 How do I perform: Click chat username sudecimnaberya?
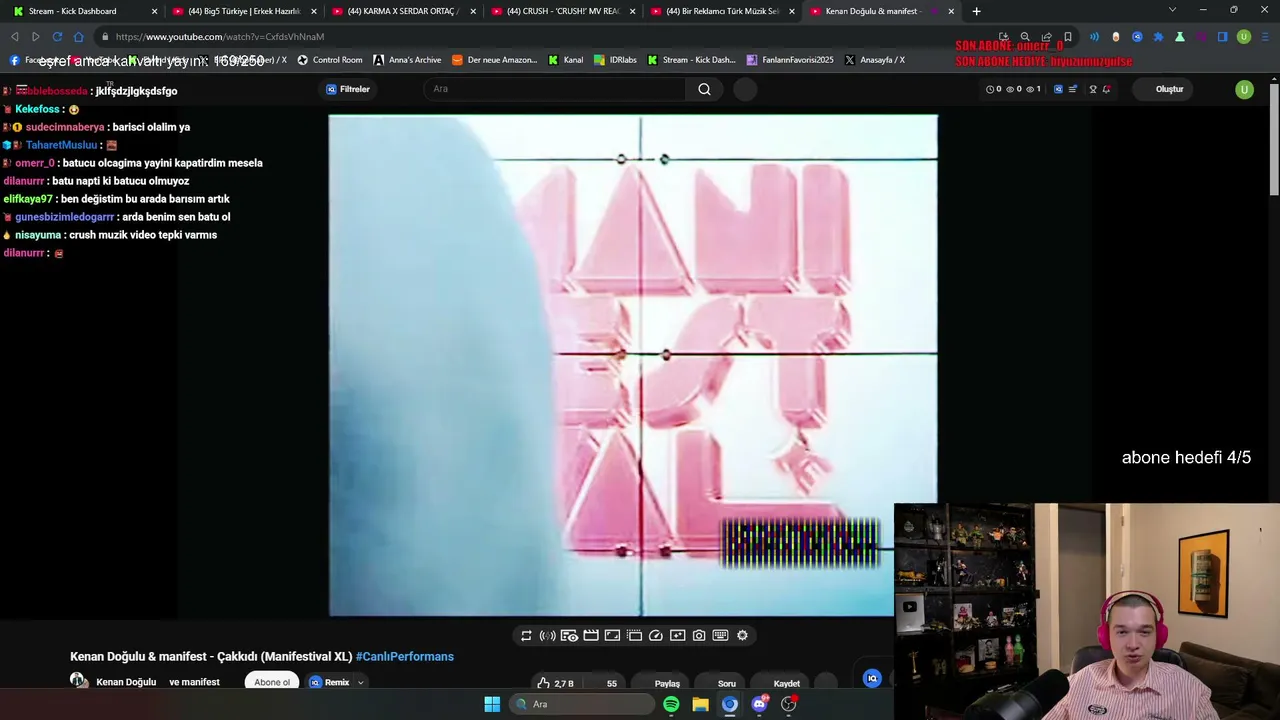coord(65,127)
